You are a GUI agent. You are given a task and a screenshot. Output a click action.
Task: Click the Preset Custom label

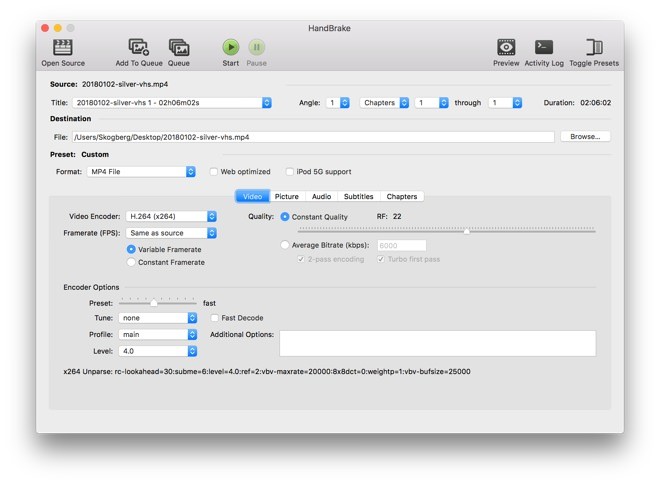tap(79, 155)
